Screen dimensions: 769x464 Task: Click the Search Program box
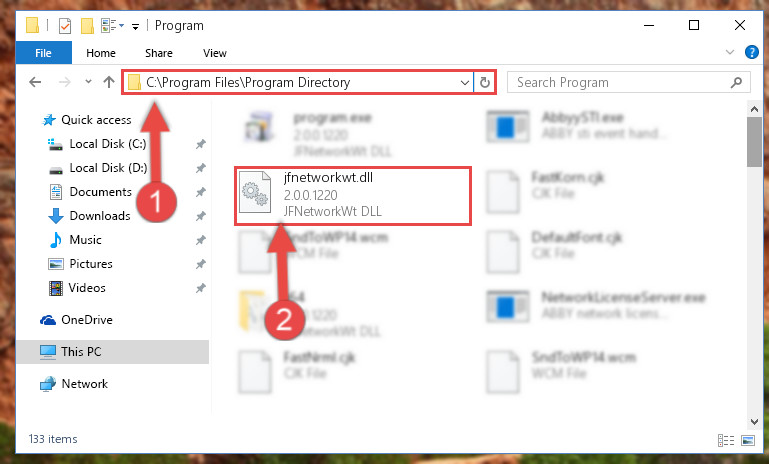(x=628, y=82)
